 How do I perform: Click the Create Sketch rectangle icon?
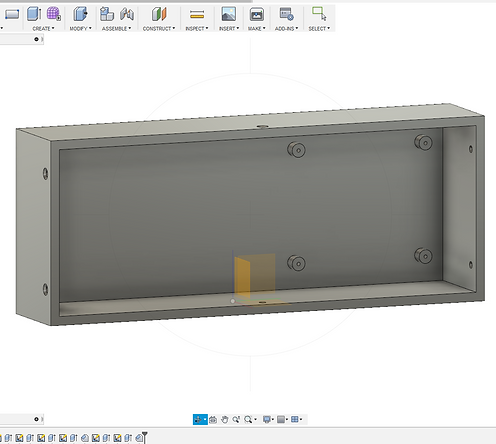pos(12,14)
